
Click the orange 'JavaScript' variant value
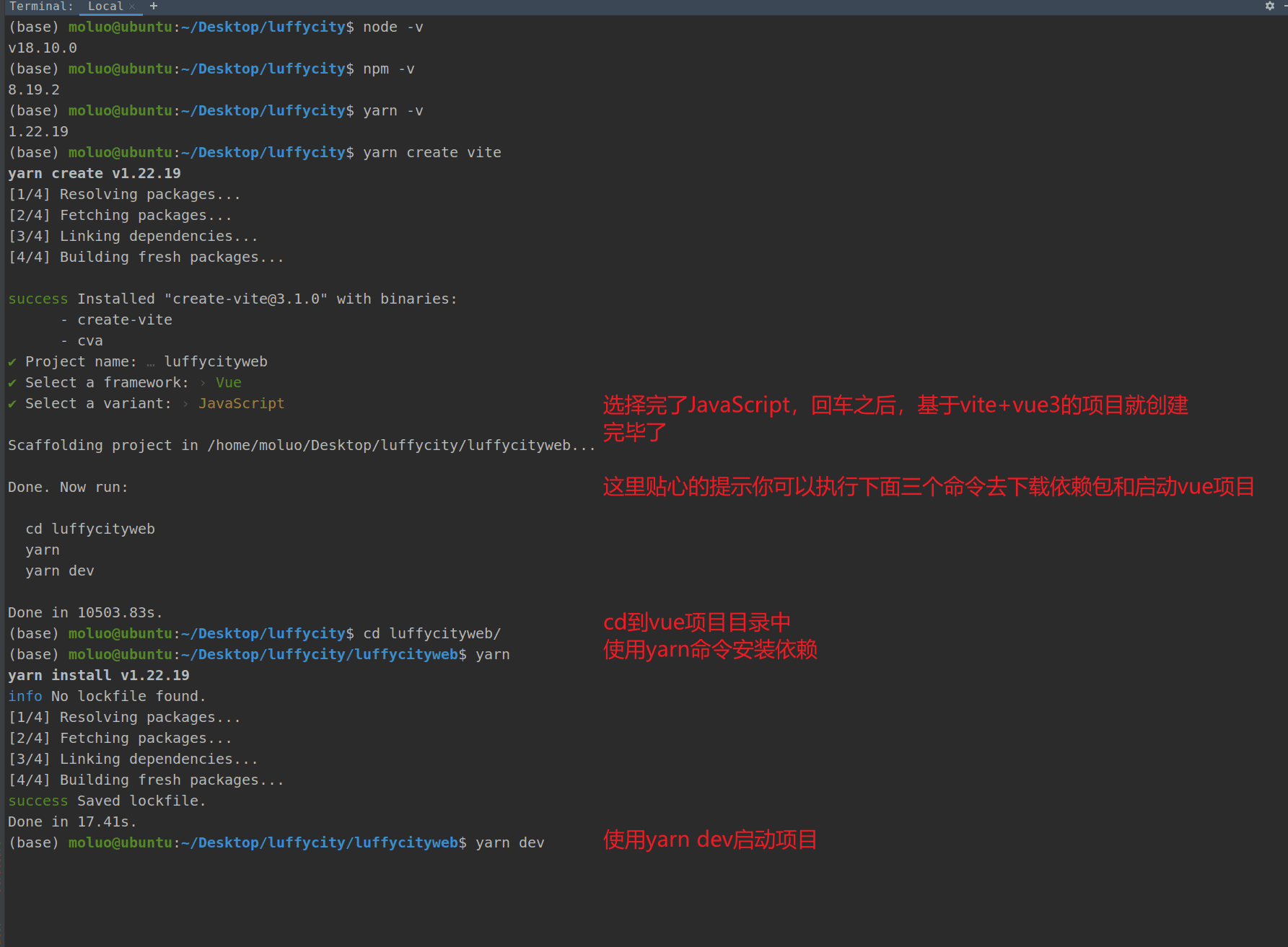(x=242, y=403)
